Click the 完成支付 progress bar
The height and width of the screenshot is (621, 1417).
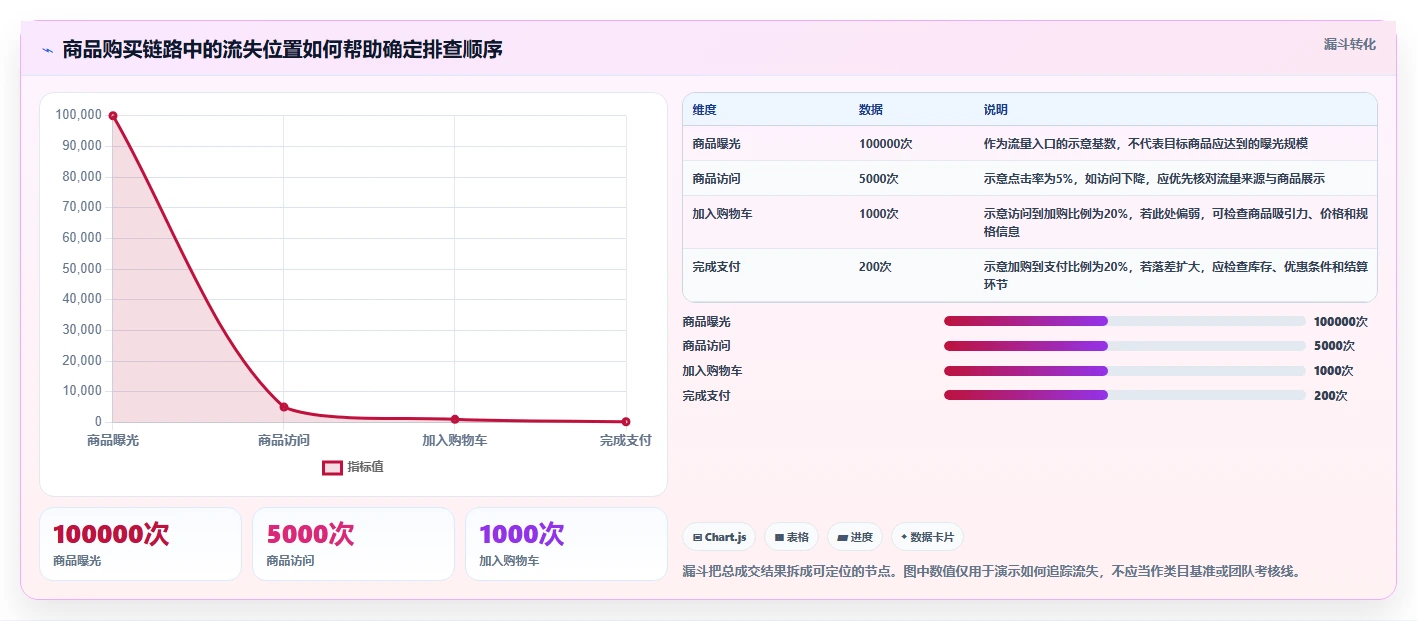1125,395
